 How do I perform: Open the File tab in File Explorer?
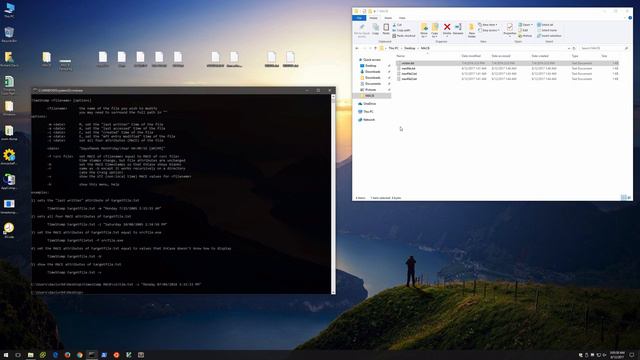pos(359,18)
